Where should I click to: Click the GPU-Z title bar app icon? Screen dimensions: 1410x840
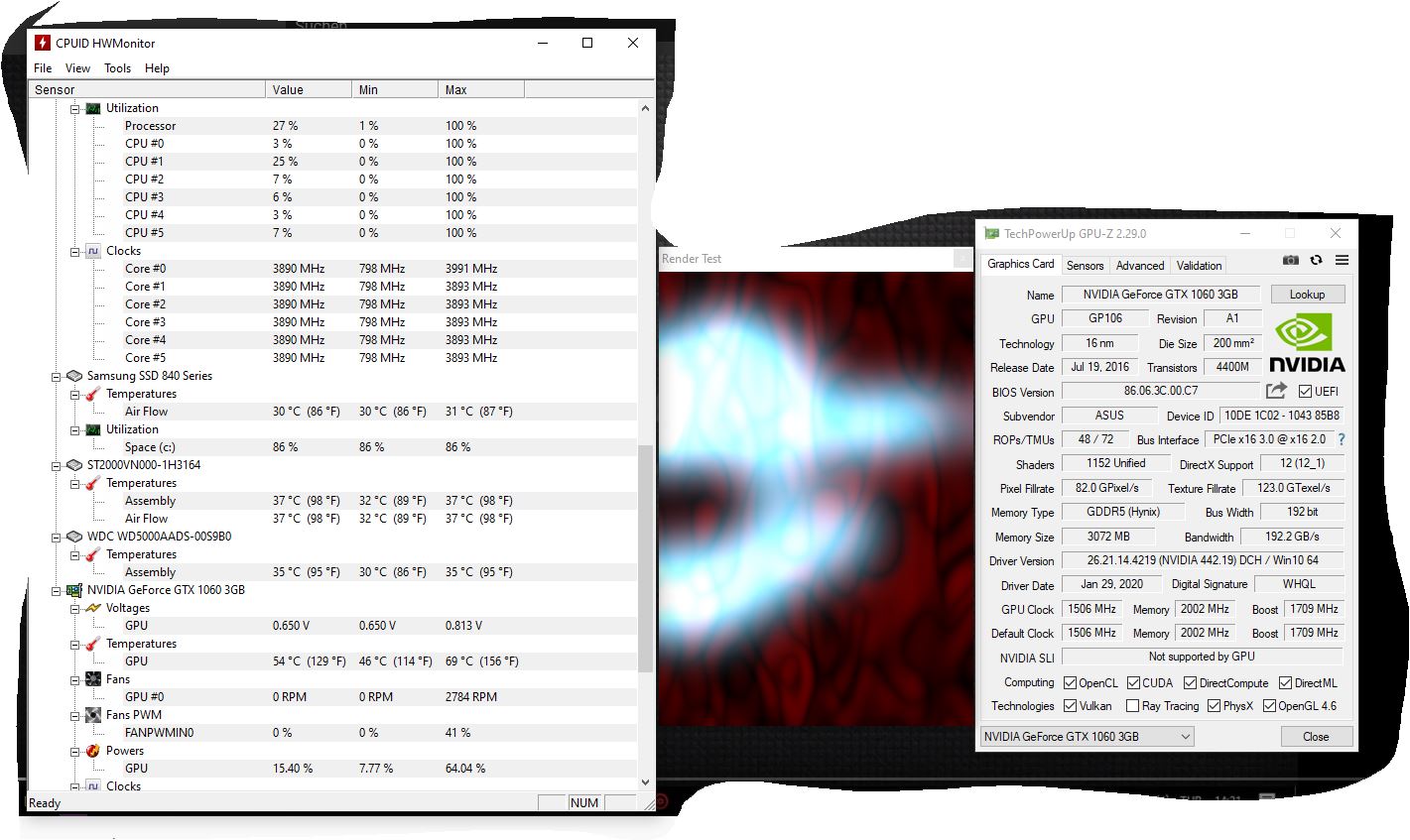[x=991, y=233]
